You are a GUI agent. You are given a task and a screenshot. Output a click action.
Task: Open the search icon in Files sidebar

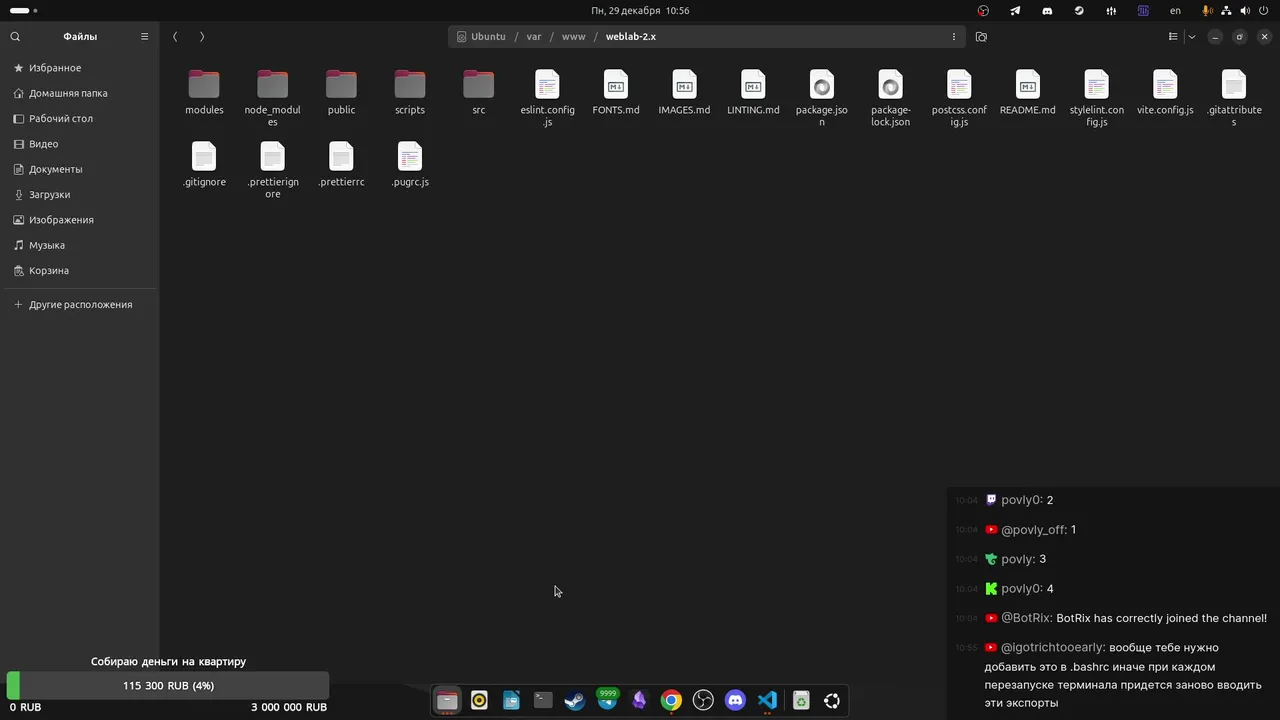pos(15,36)
